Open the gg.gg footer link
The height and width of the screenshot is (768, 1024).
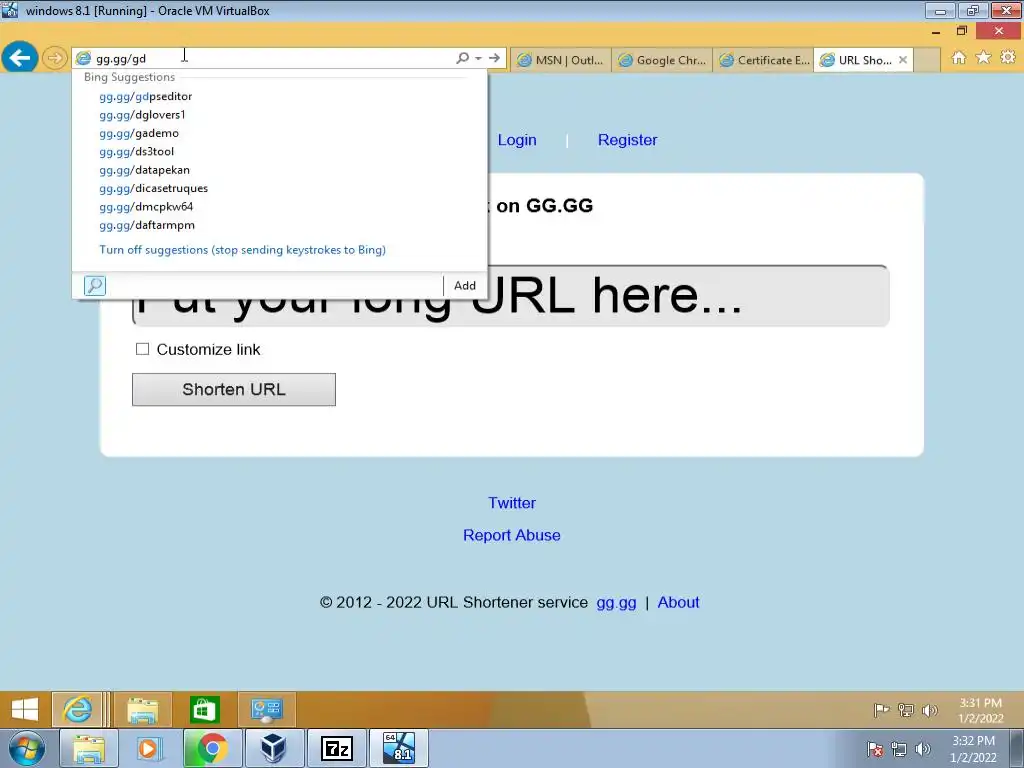click(x=616, y=602)
